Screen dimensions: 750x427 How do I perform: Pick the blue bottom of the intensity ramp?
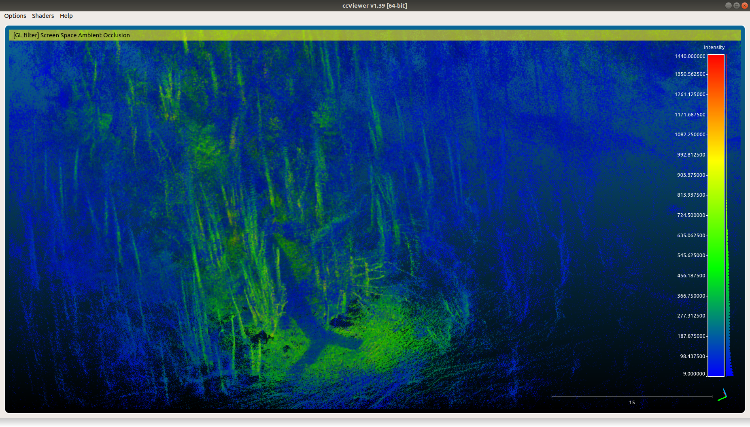click(716, 365)
